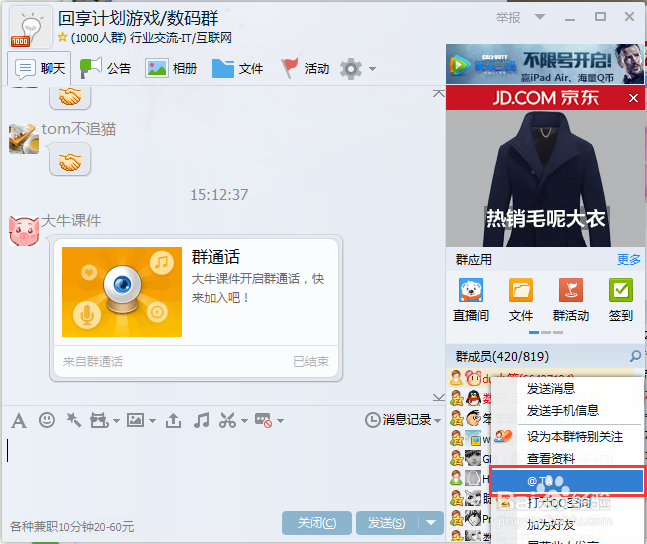Image resolution: width=647 pixels, height=544 pixels.
Task: Click the 来自群通话 source label
Action: click(93, 362)
